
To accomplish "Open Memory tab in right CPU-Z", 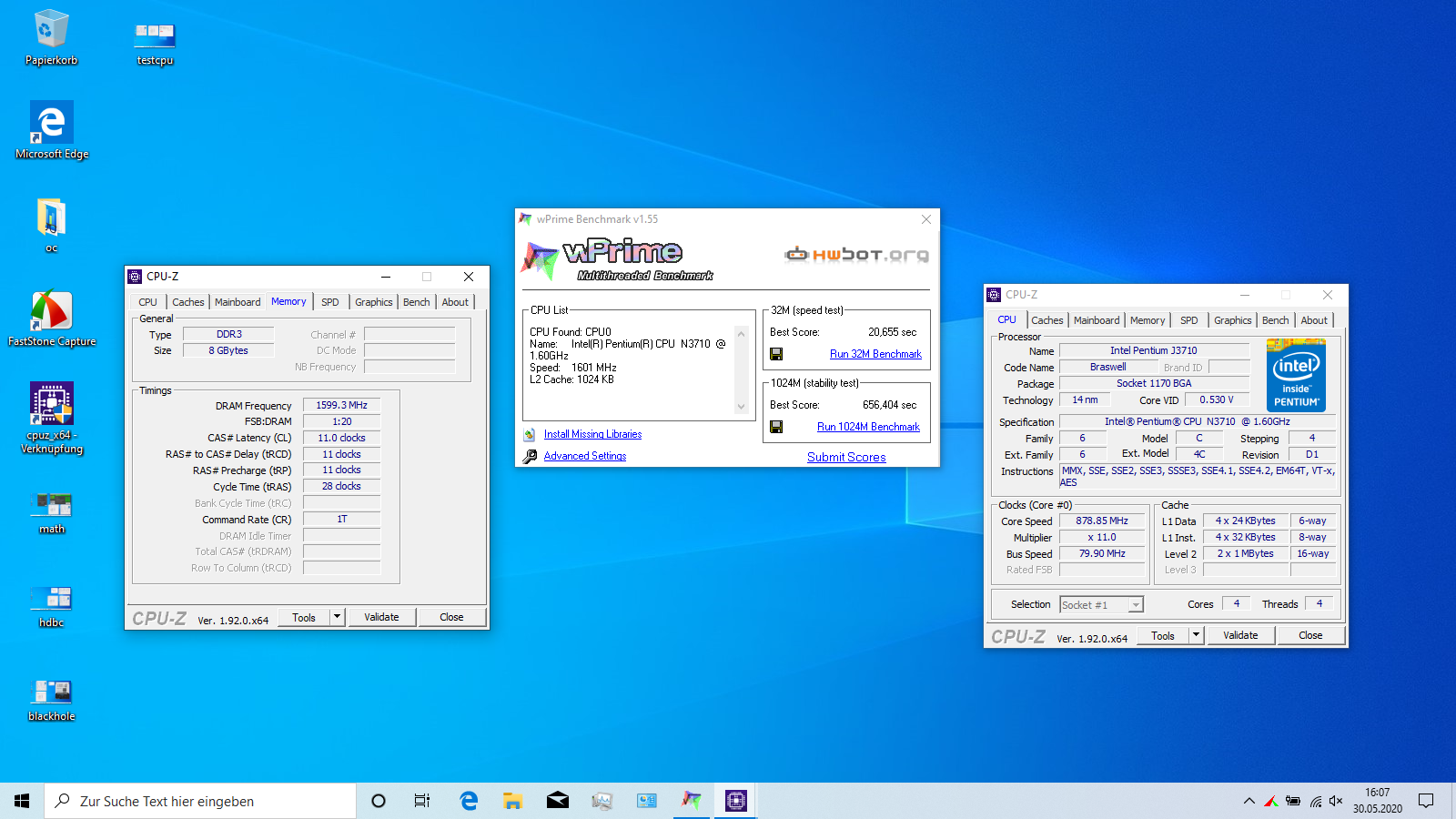I will point(1148,320).
